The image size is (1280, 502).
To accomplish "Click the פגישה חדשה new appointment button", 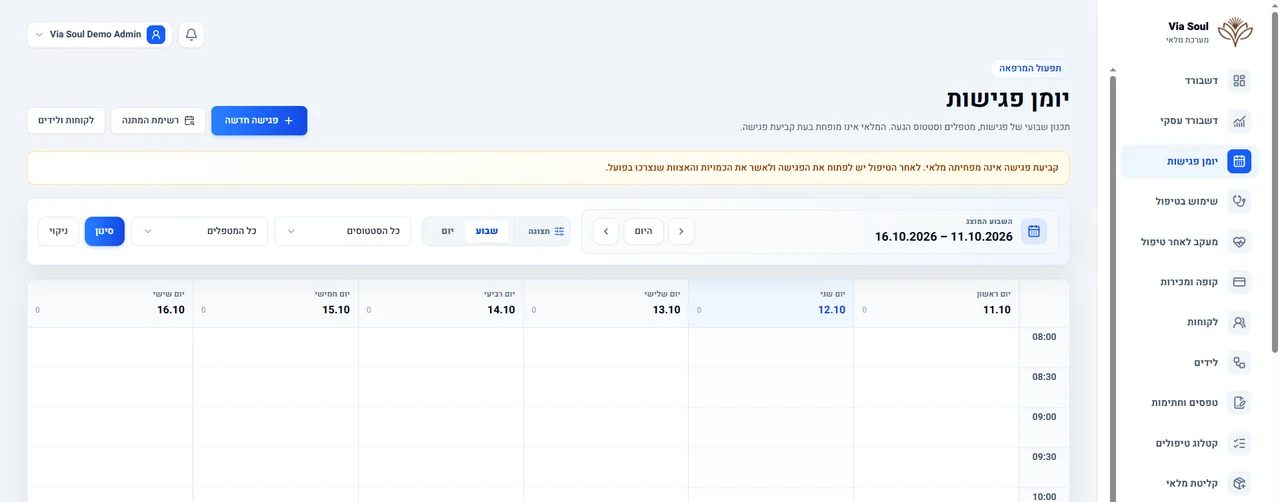I will 259,120.
